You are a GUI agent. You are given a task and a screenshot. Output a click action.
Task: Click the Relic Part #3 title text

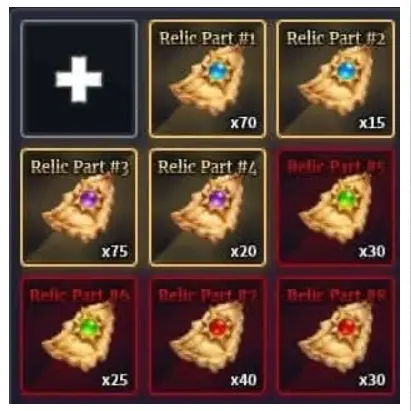(x=79, y=167)
